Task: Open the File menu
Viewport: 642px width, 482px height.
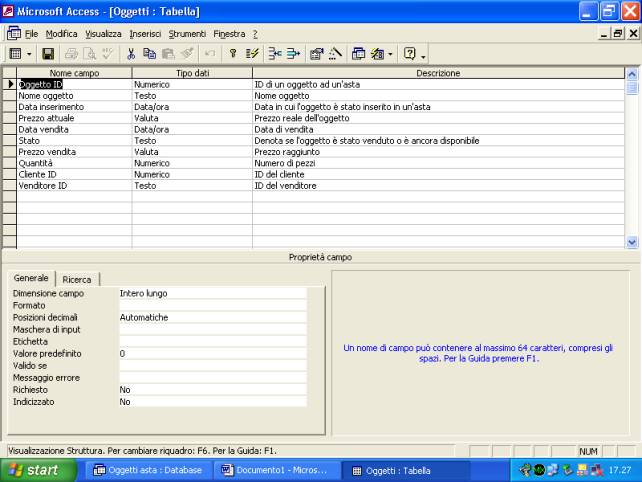Action: [x=32, y=34]
